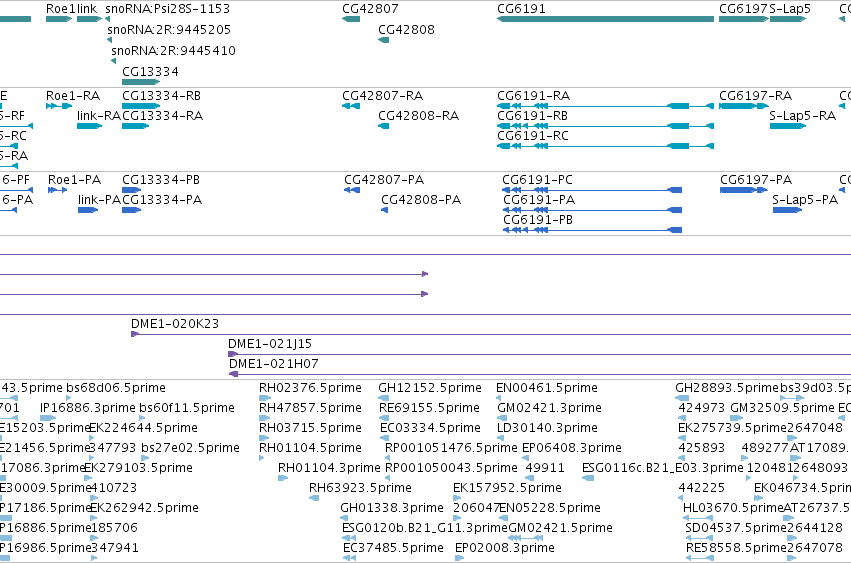This screenshot has height=563, width=851.
Task: Select the CG6191-RB transcript label
Action: (532, 116)
